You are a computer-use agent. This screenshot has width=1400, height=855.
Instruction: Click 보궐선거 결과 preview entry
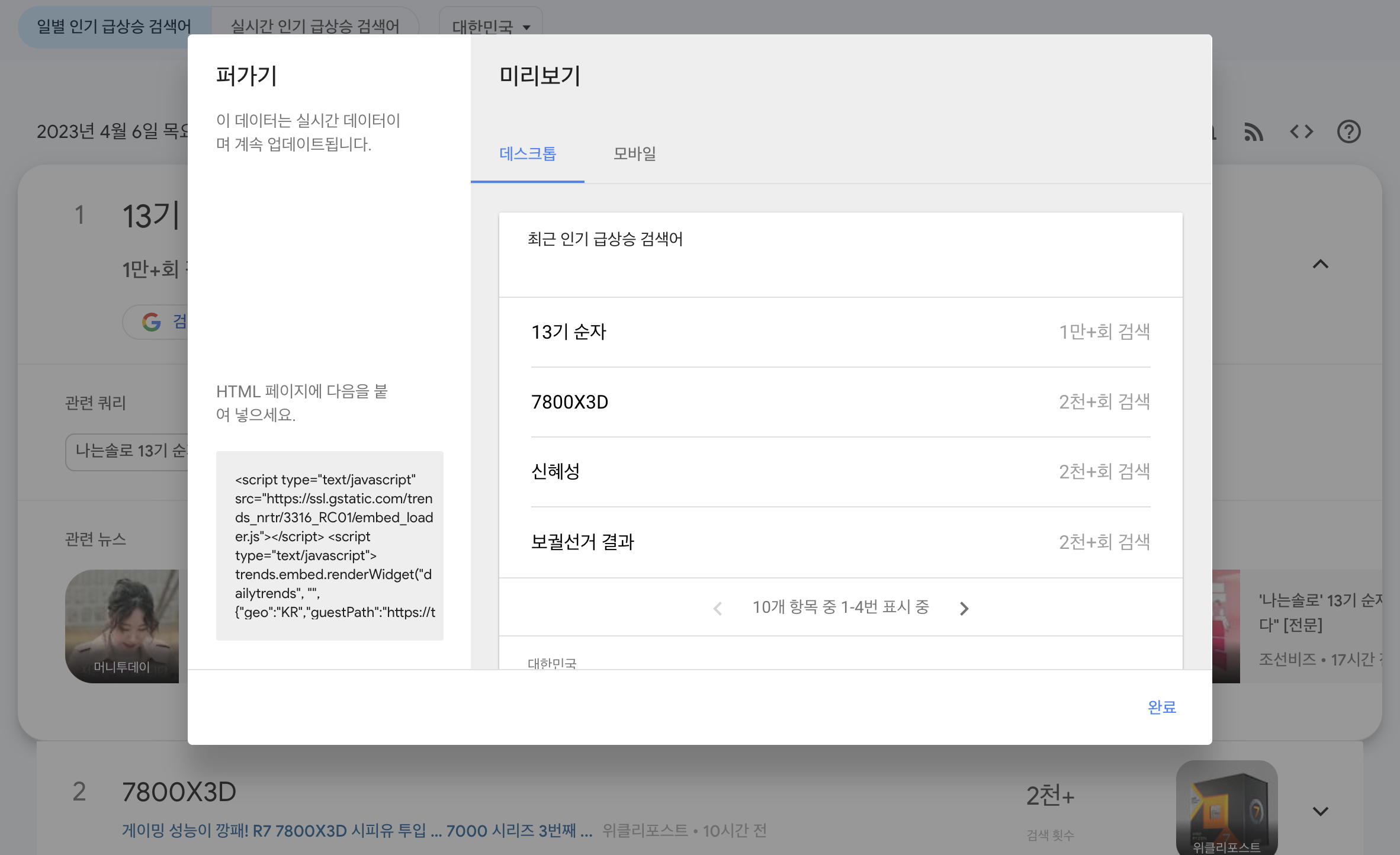[582, 542]
